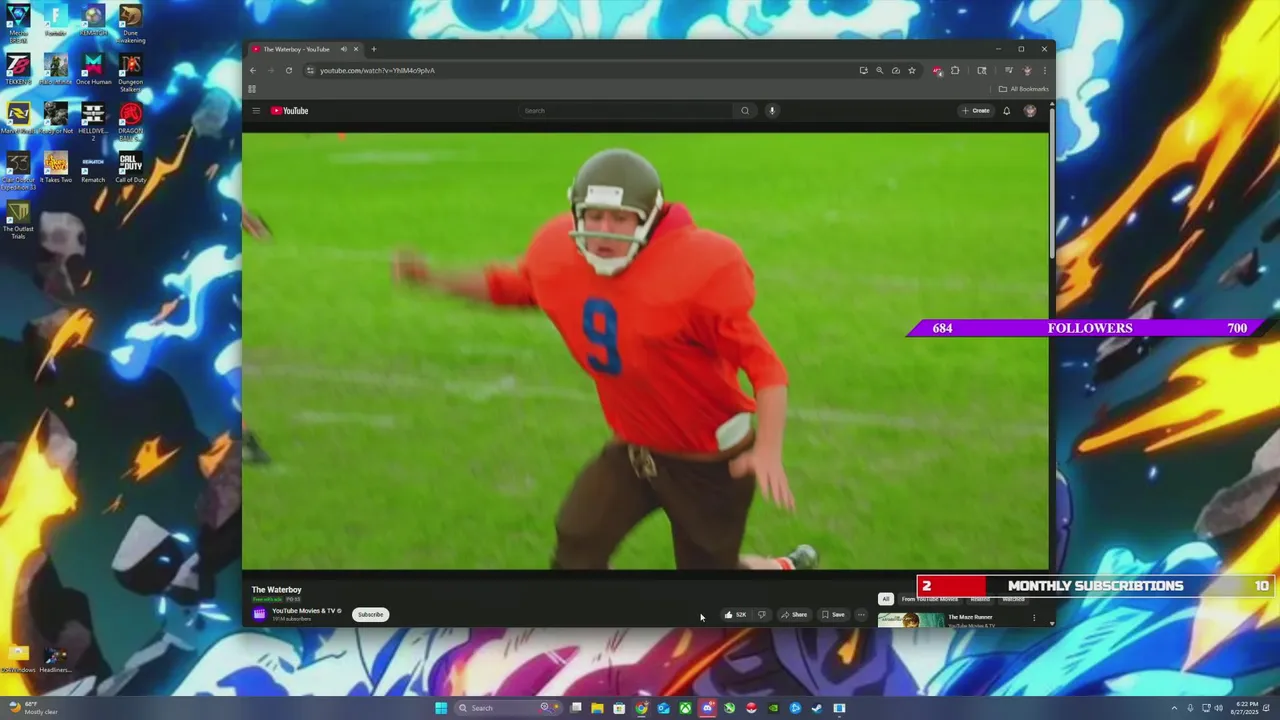Select the Halo Infinite desktop icon

pos(55,69)
